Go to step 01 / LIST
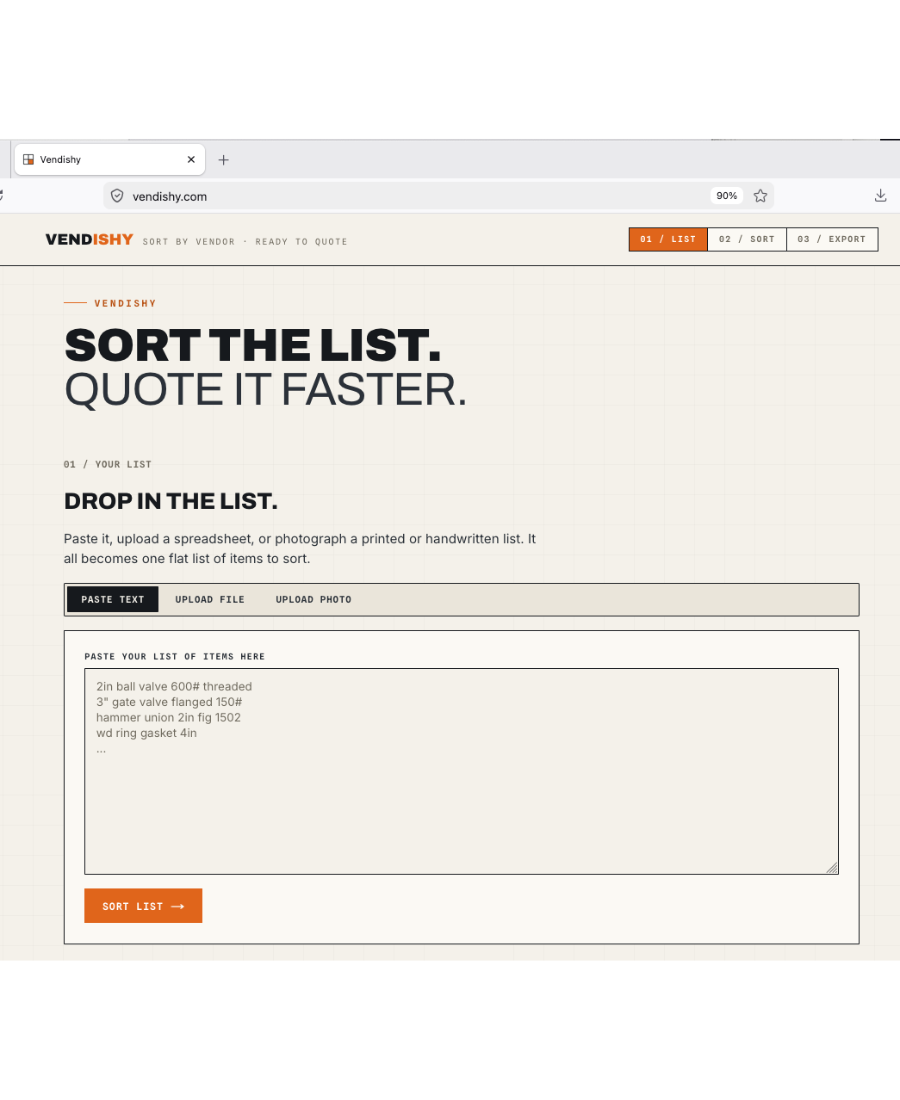The width and height of the screenshot is (900, 1100). pos(668,239)
